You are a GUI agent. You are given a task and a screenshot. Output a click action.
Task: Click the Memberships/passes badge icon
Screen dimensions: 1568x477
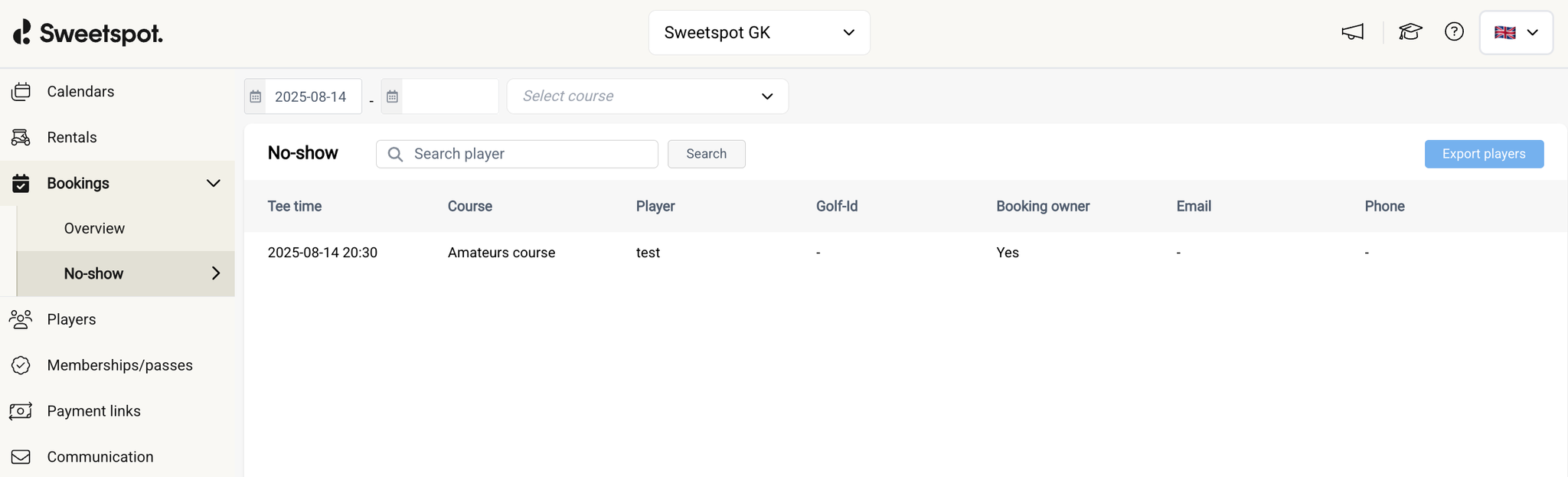(x=21, y=365)
